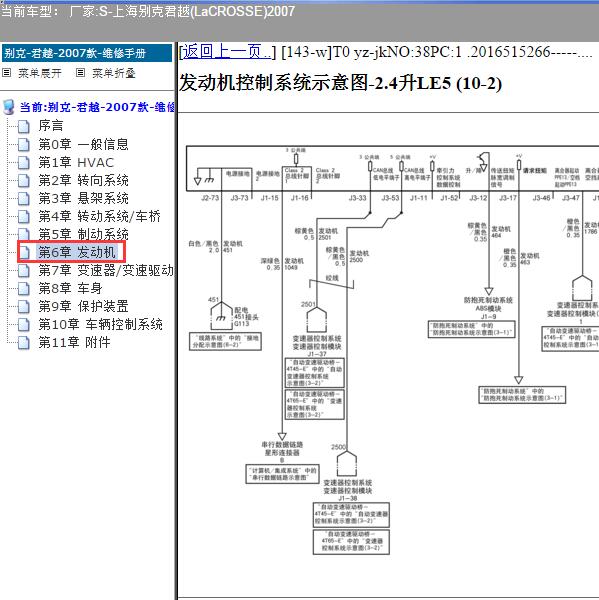Viewport: 599px width, 600px height.
Task: Click the page icon beside 第9章
Action: click(24, 307)
